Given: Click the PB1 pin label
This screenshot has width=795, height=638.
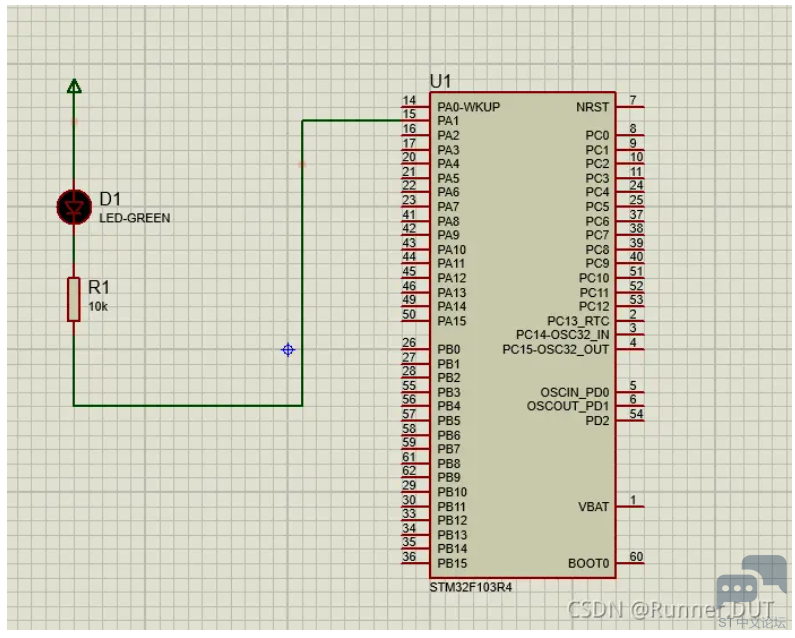Looking at the screenshot, I should [x=449, y=364].
